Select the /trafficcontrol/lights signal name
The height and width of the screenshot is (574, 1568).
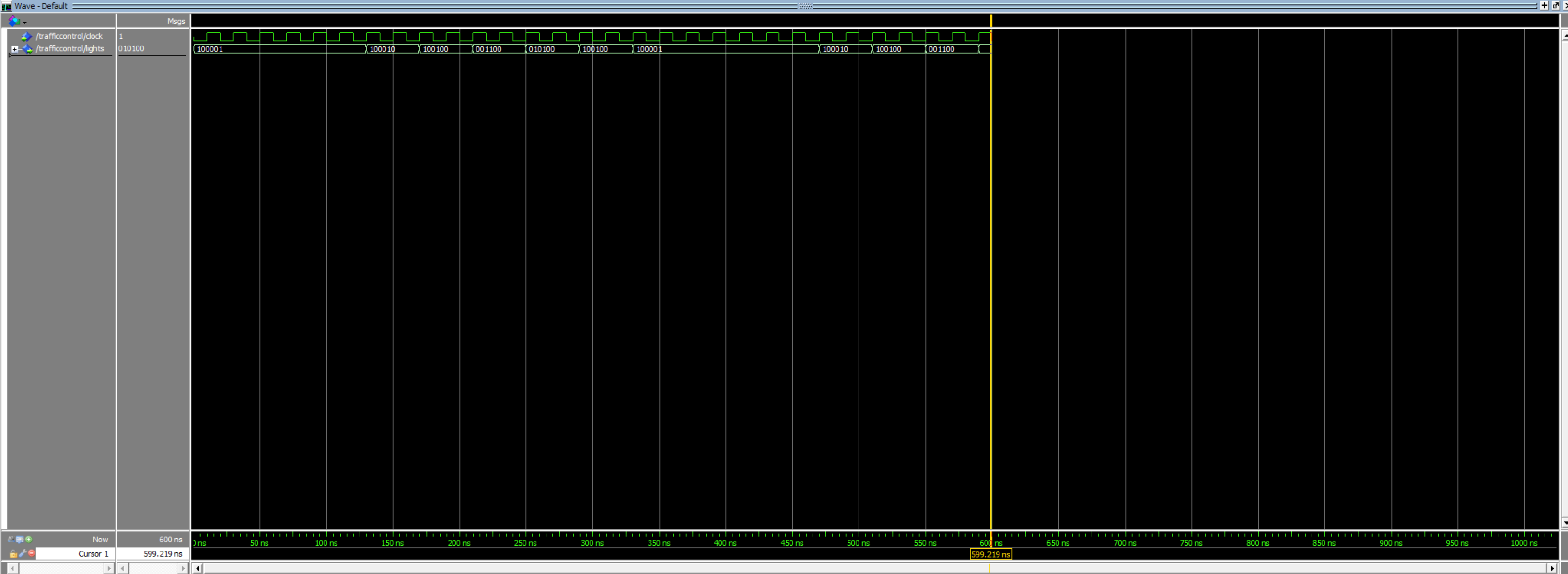[x=70, y=49]
